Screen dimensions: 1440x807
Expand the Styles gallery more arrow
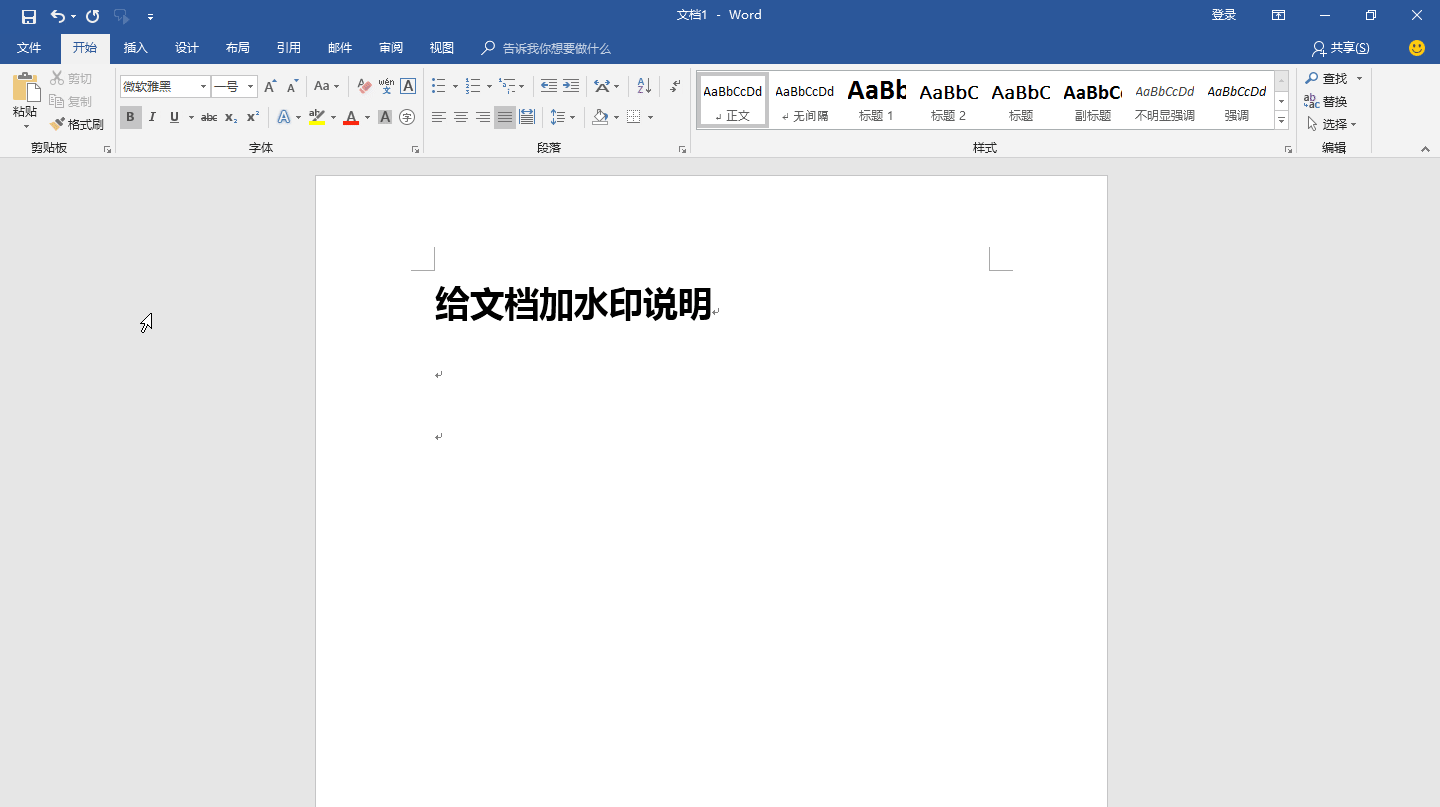1281,121
